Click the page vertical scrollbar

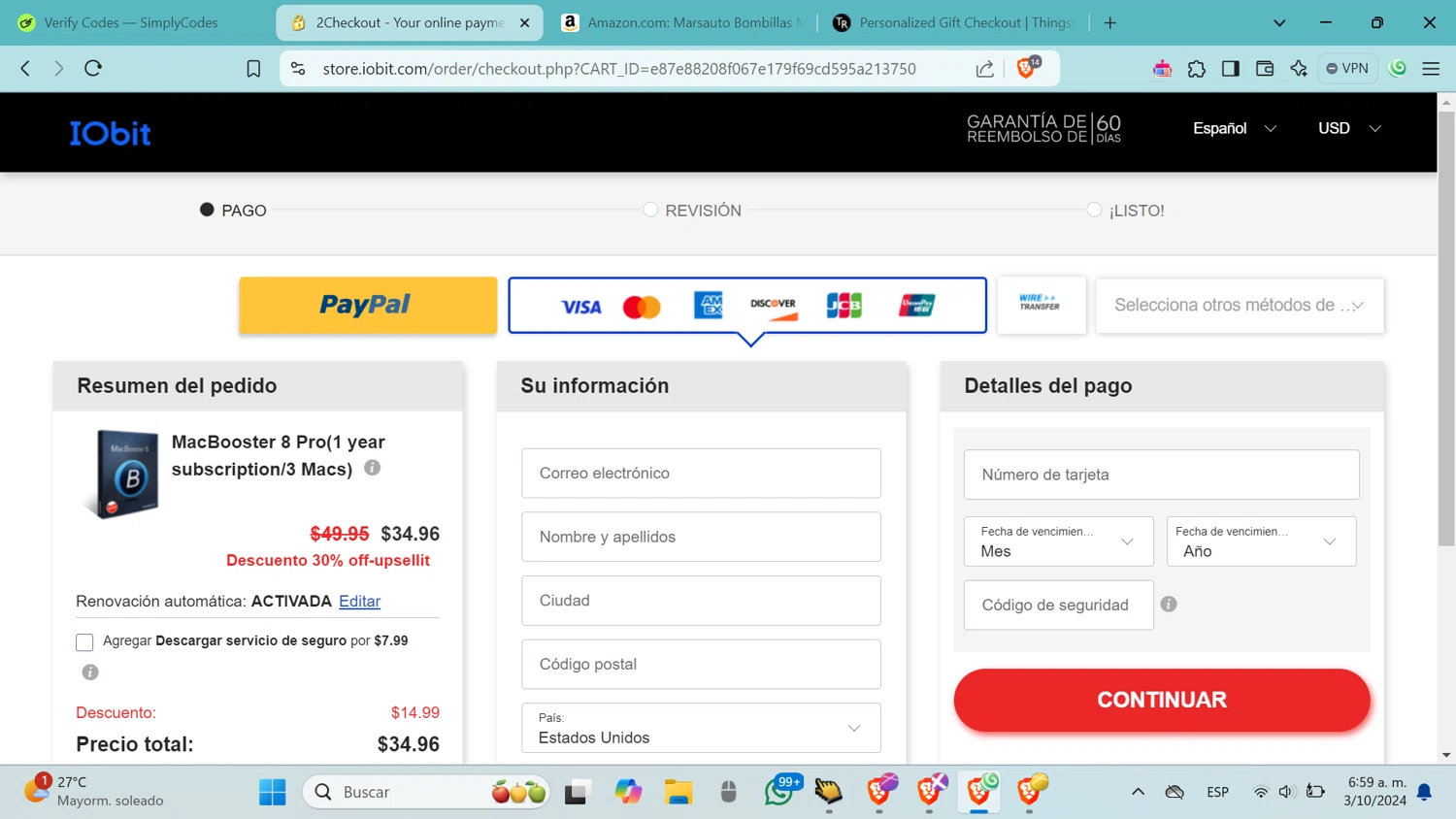(x=1446, y=330)
